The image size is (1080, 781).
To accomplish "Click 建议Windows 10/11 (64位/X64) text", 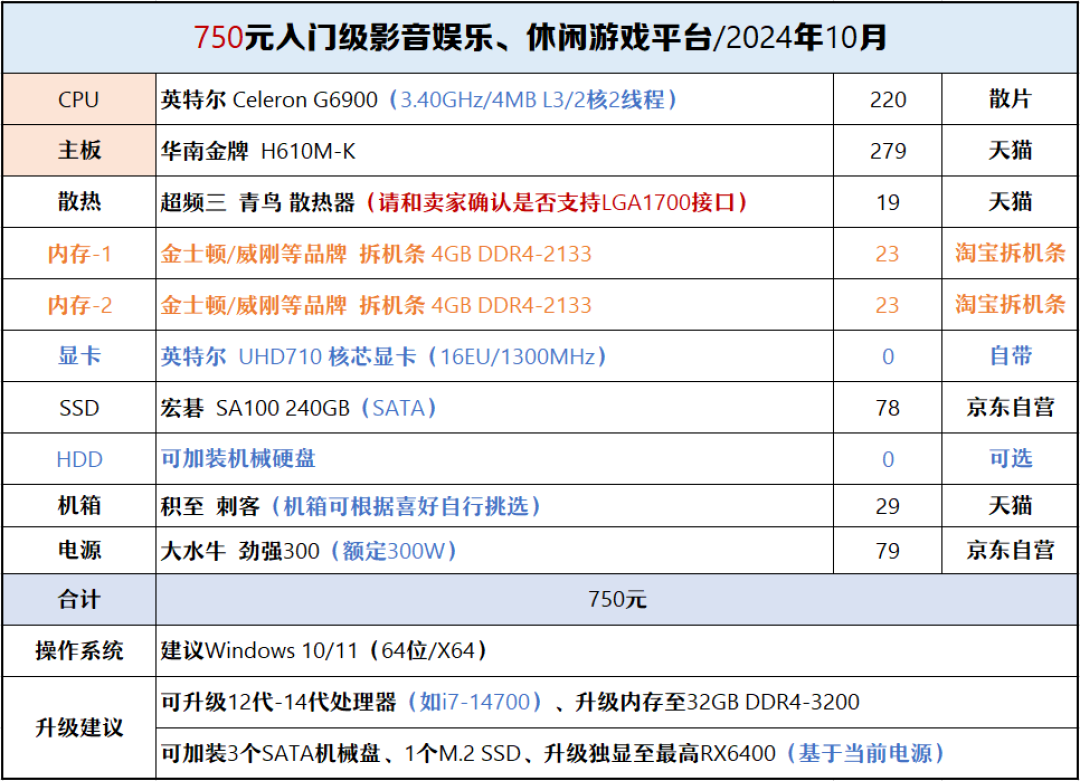I will (x=324, y=650).
